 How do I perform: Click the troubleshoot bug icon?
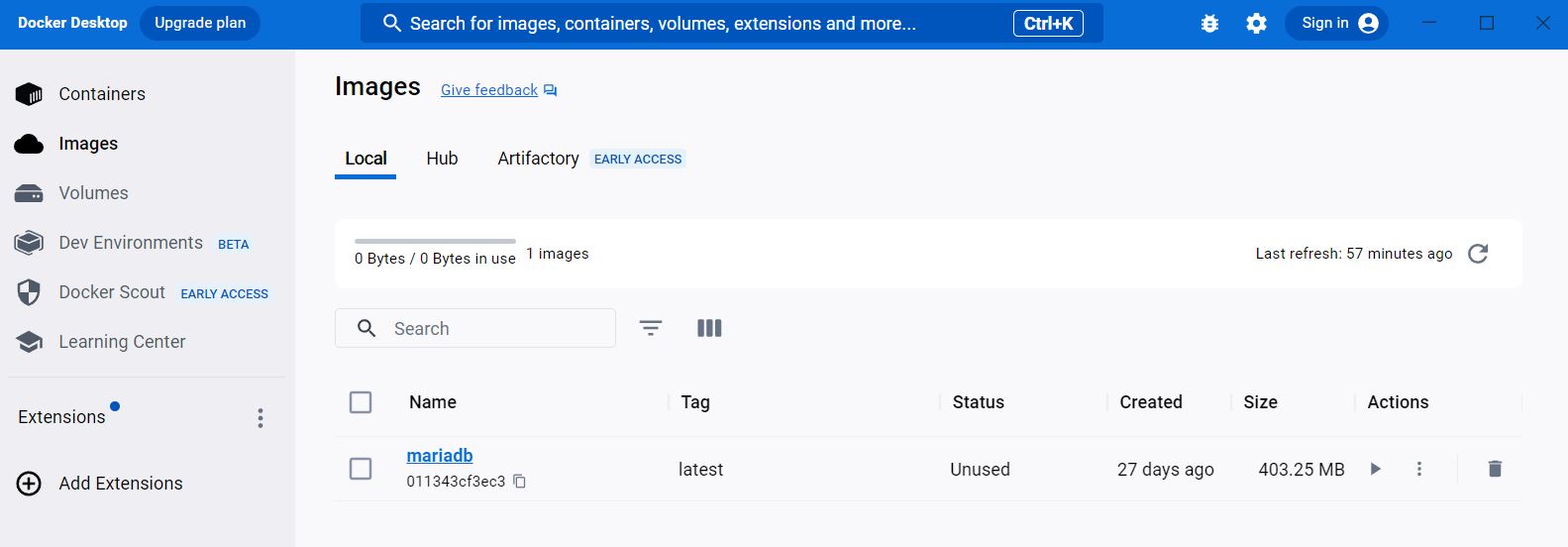[1209, 24]
